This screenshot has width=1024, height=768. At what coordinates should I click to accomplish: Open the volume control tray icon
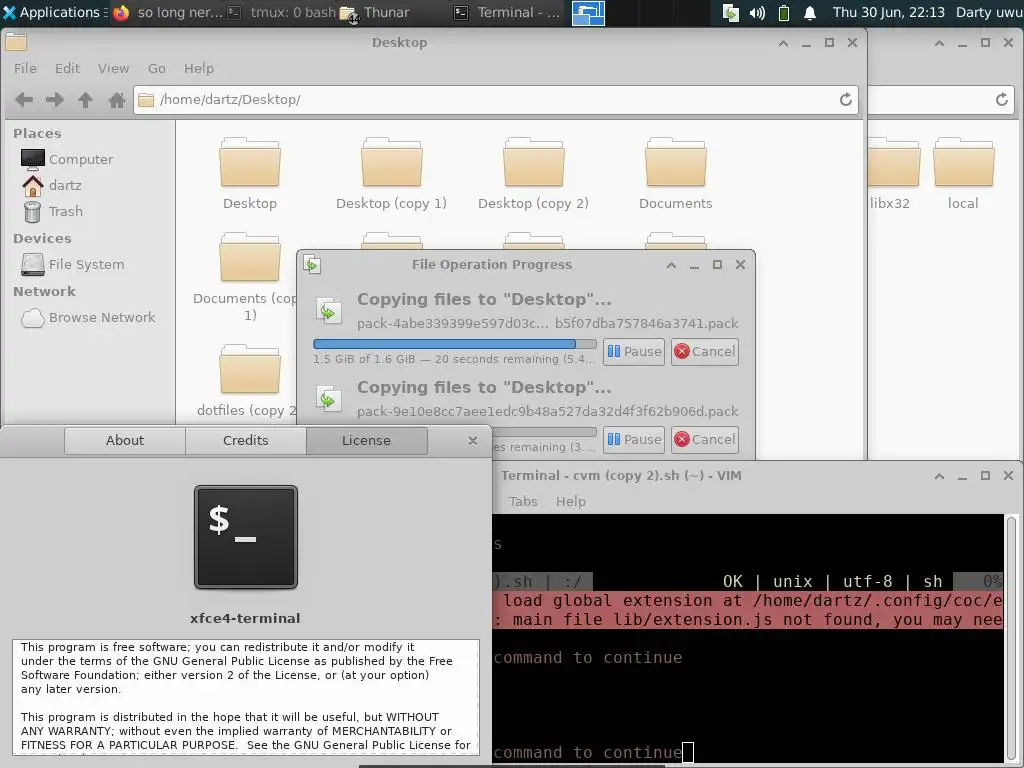point(757,13)
